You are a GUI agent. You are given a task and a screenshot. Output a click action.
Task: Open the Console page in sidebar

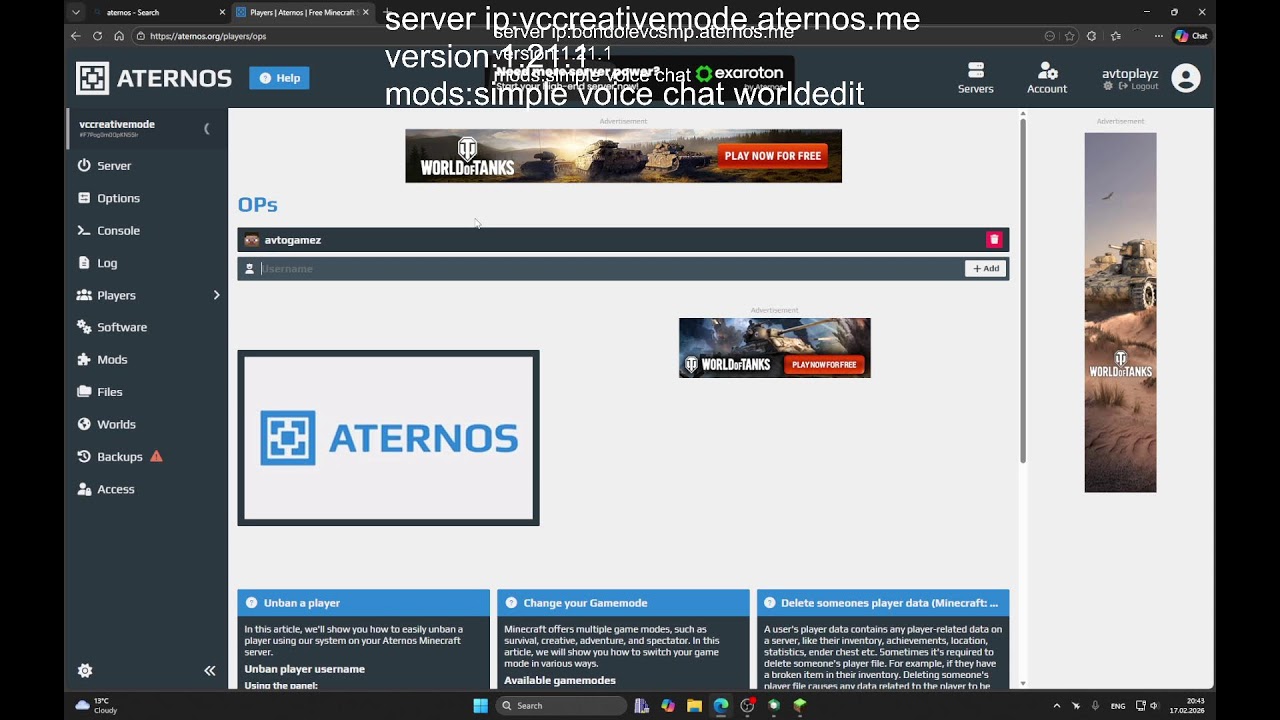118,230
